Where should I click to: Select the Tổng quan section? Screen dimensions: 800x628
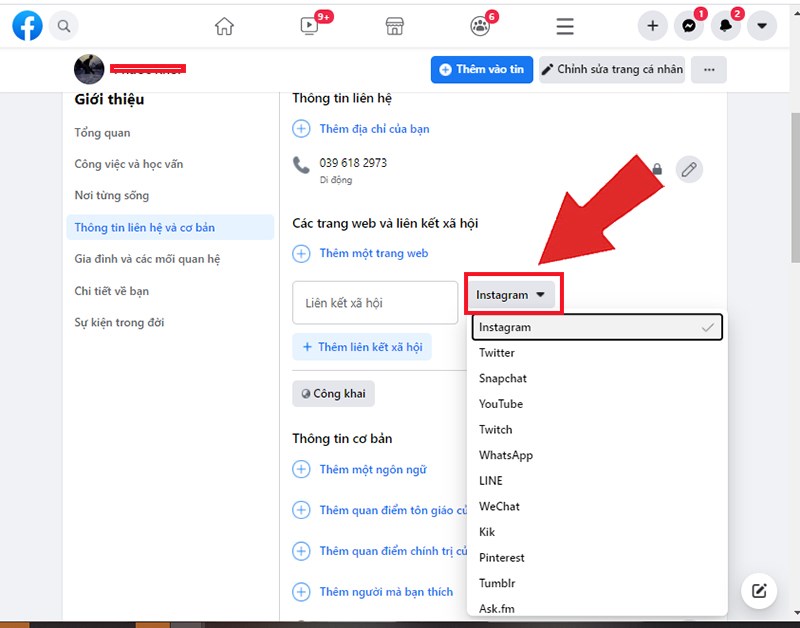click(x=102, y=133)
